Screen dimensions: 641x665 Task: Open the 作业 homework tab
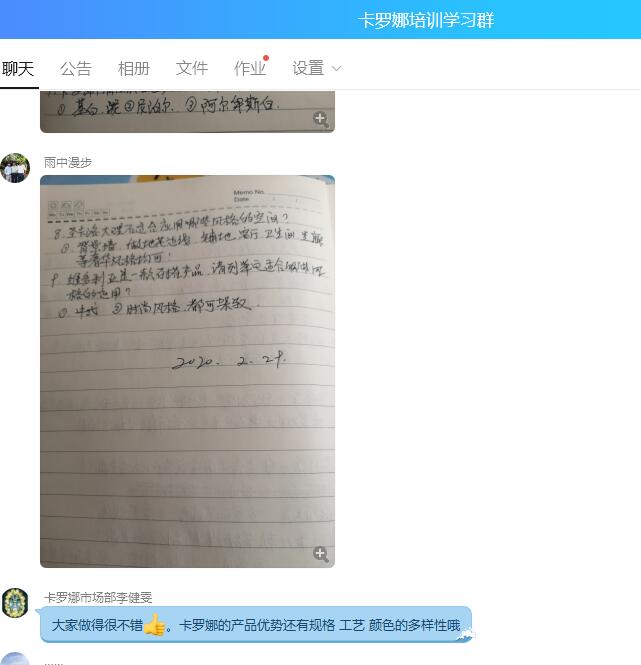tap(250, 69)
